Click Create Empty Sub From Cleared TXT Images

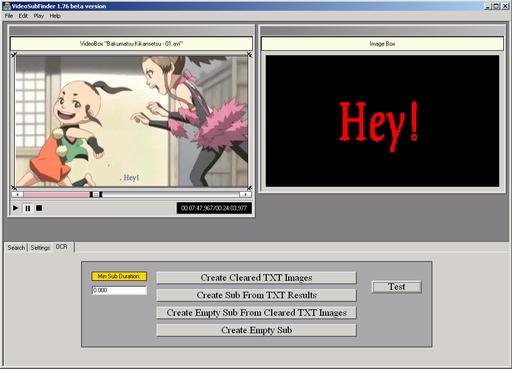pos(256,313)
